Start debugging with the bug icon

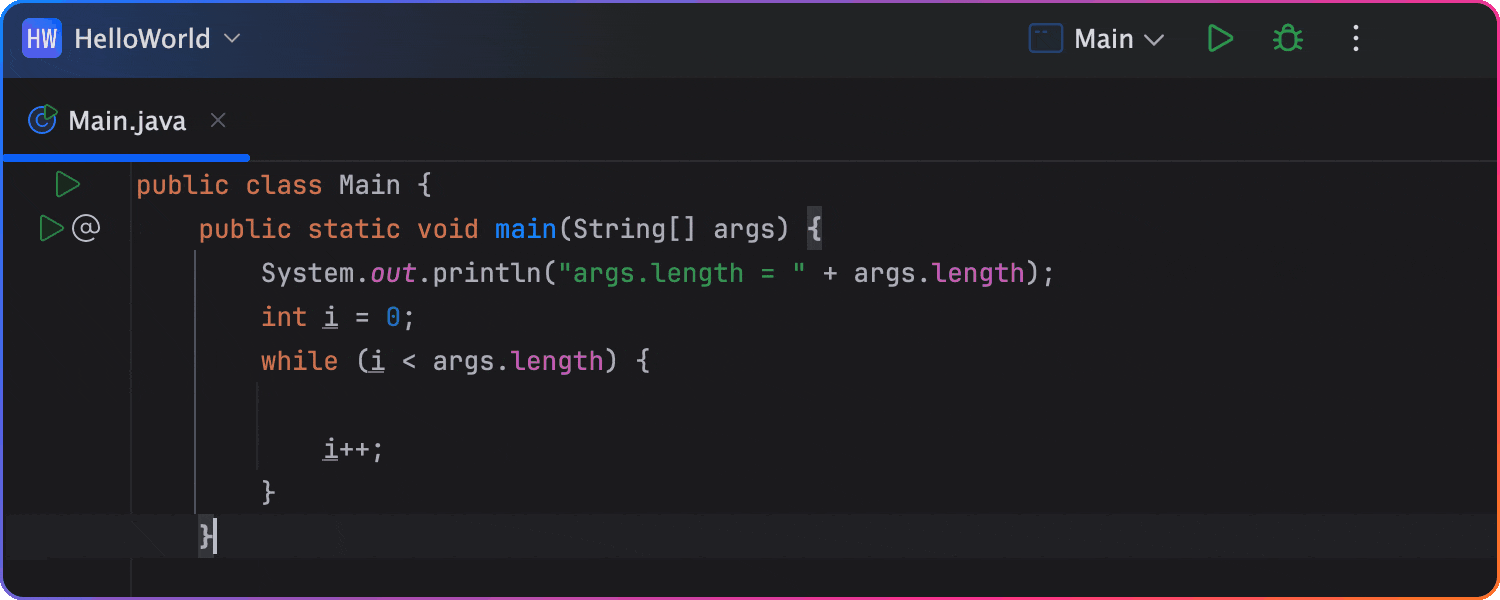pyautogui.click(x=1288, y=39)
